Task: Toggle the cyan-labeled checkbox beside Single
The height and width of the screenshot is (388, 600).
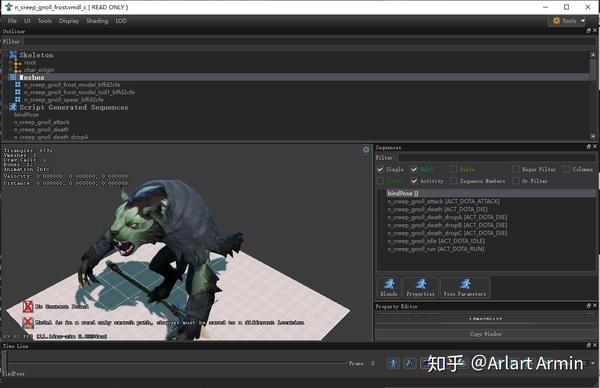Action: point(414,169)
